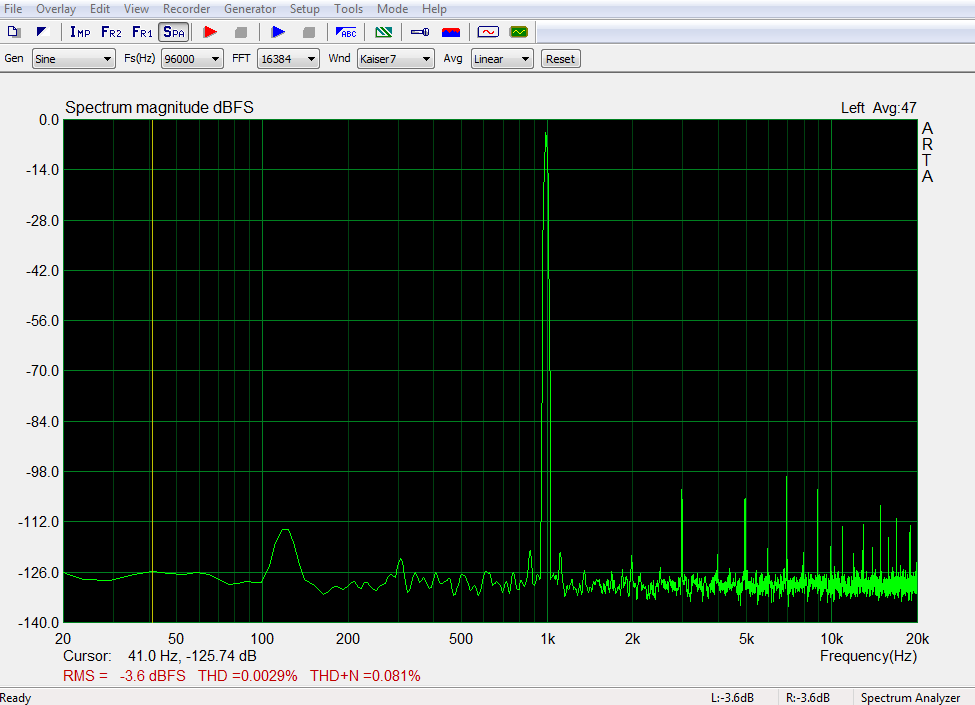Open the Edit menu

pos(99,9)
